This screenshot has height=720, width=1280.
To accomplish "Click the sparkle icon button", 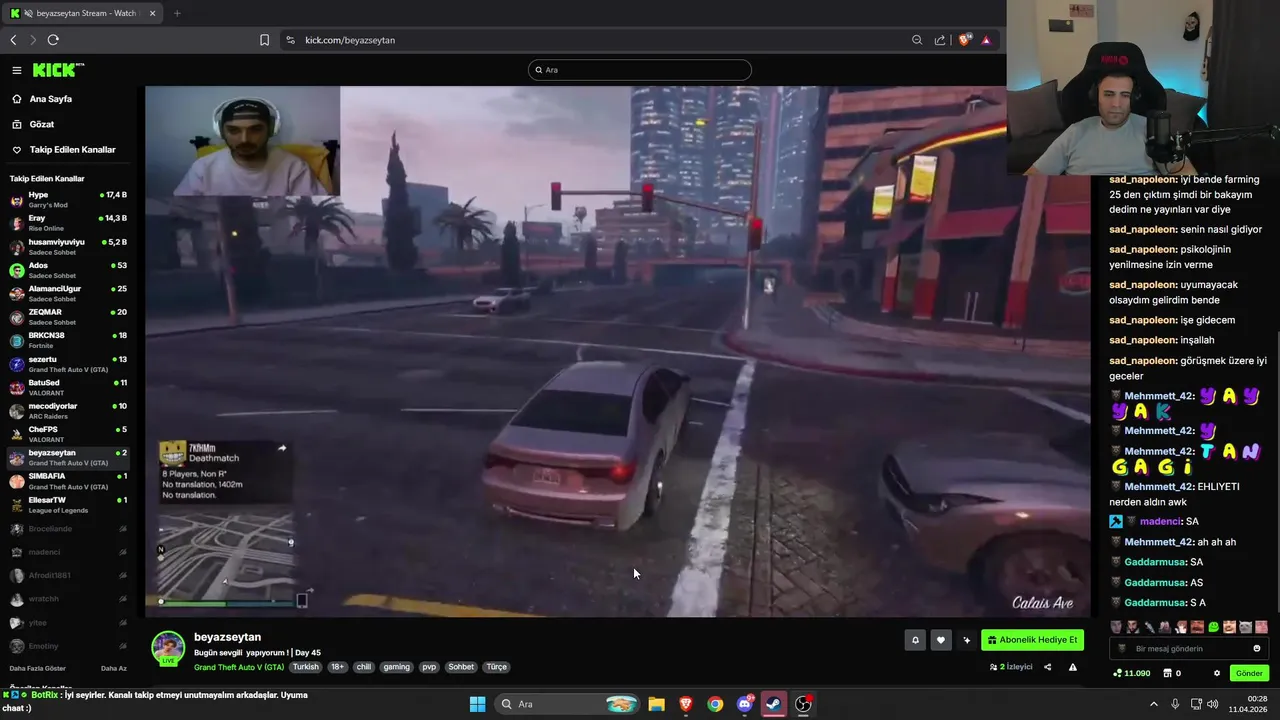I will pyautogui.click(x=966, y=640).
